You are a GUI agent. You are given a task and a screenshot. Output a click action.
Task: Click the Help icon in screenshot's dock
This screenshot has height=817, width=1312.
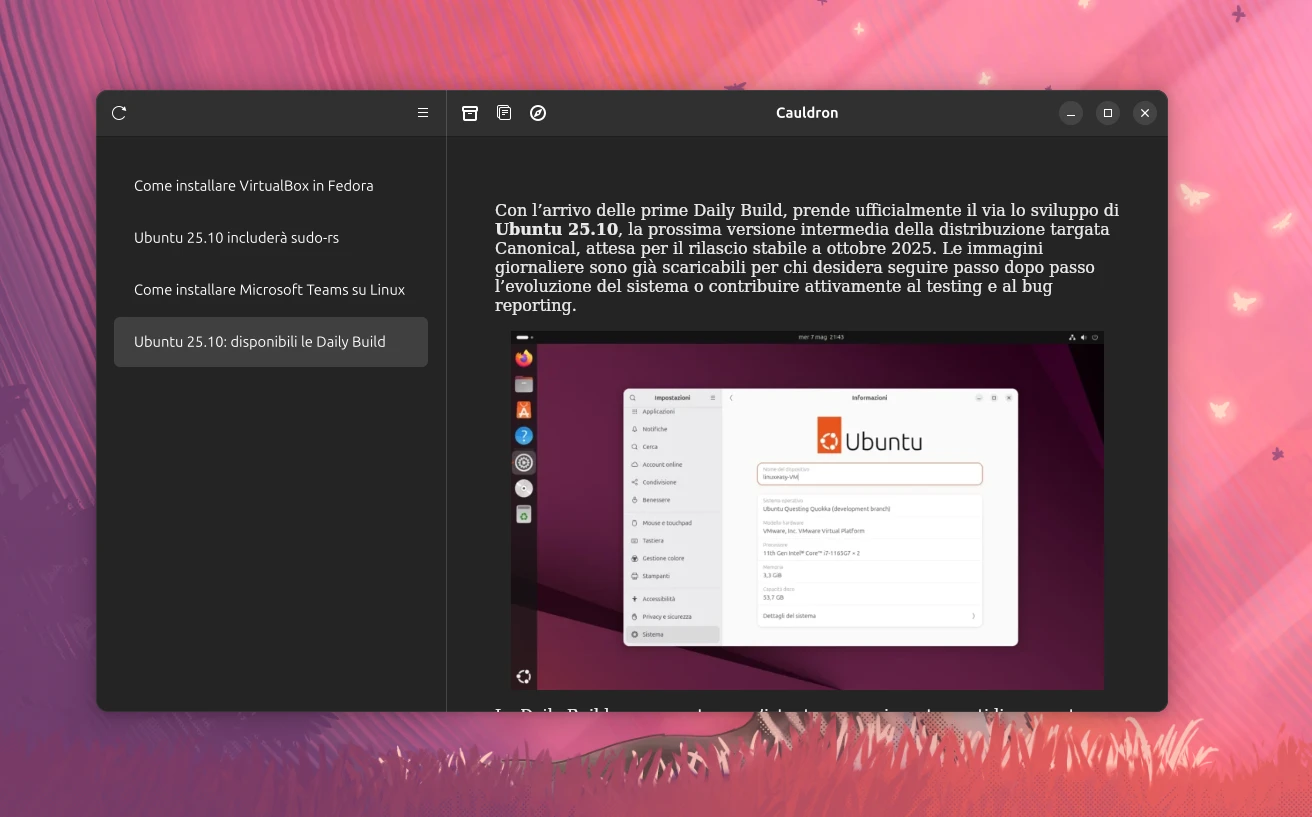coord(524,436)
